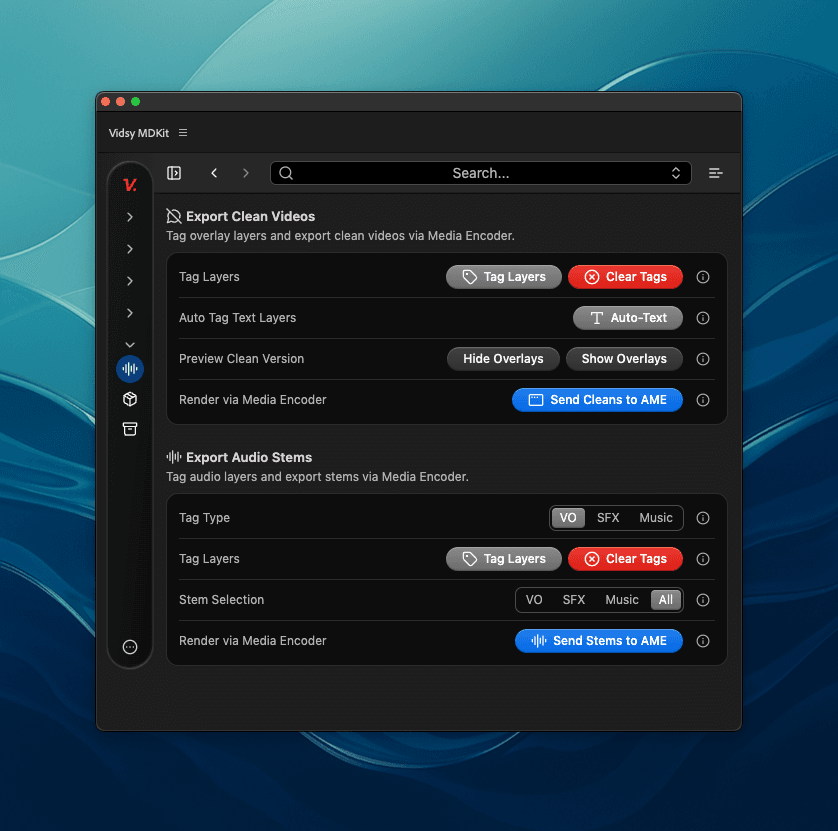Image resolution: width=838 pixels, height=831 pixels.
Task: Expand the third sidebar chevron section
Action: point(130,281)
